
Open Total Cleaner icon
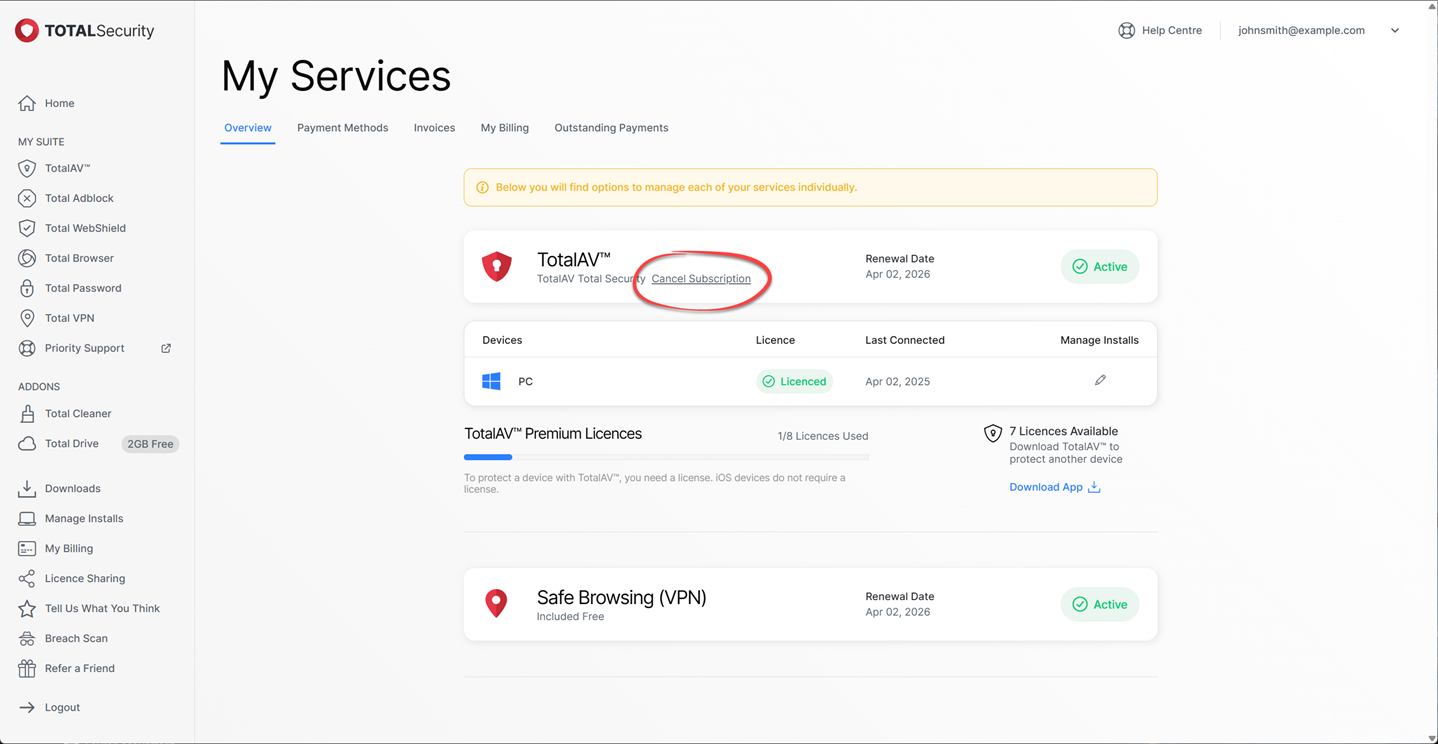point(27,413)
